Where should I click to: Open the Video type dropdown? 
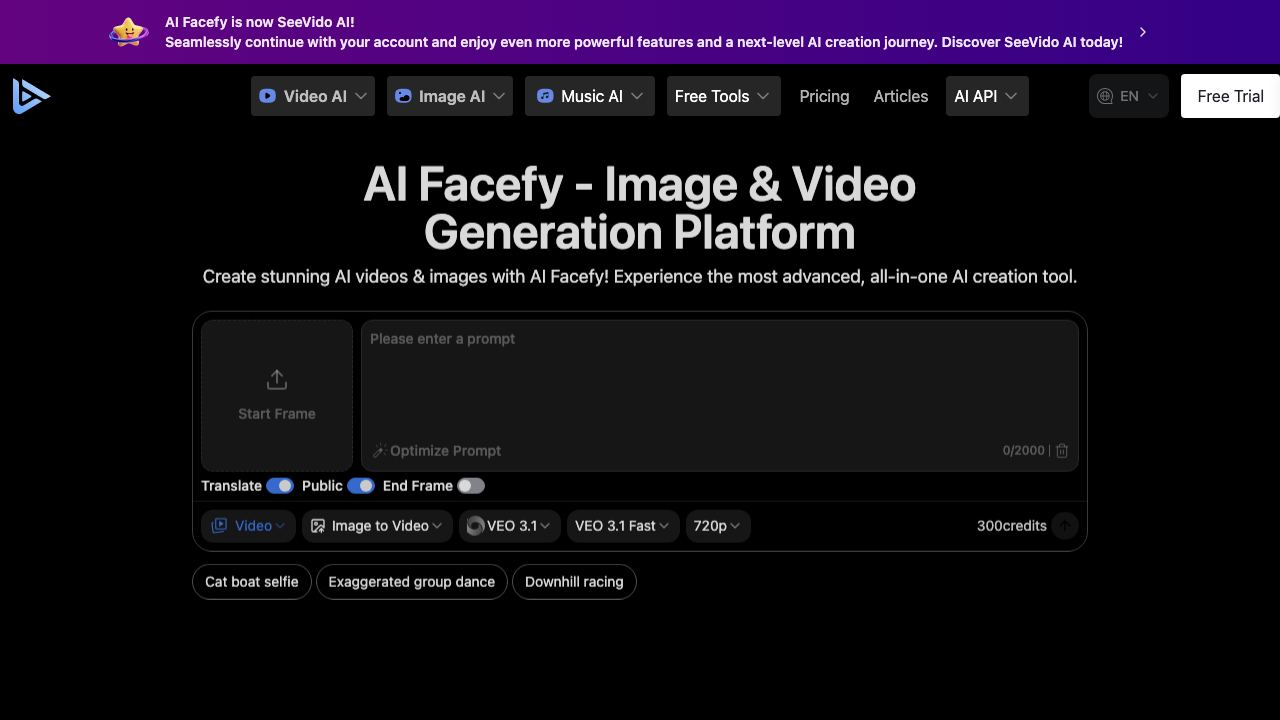tap(248, 526)
